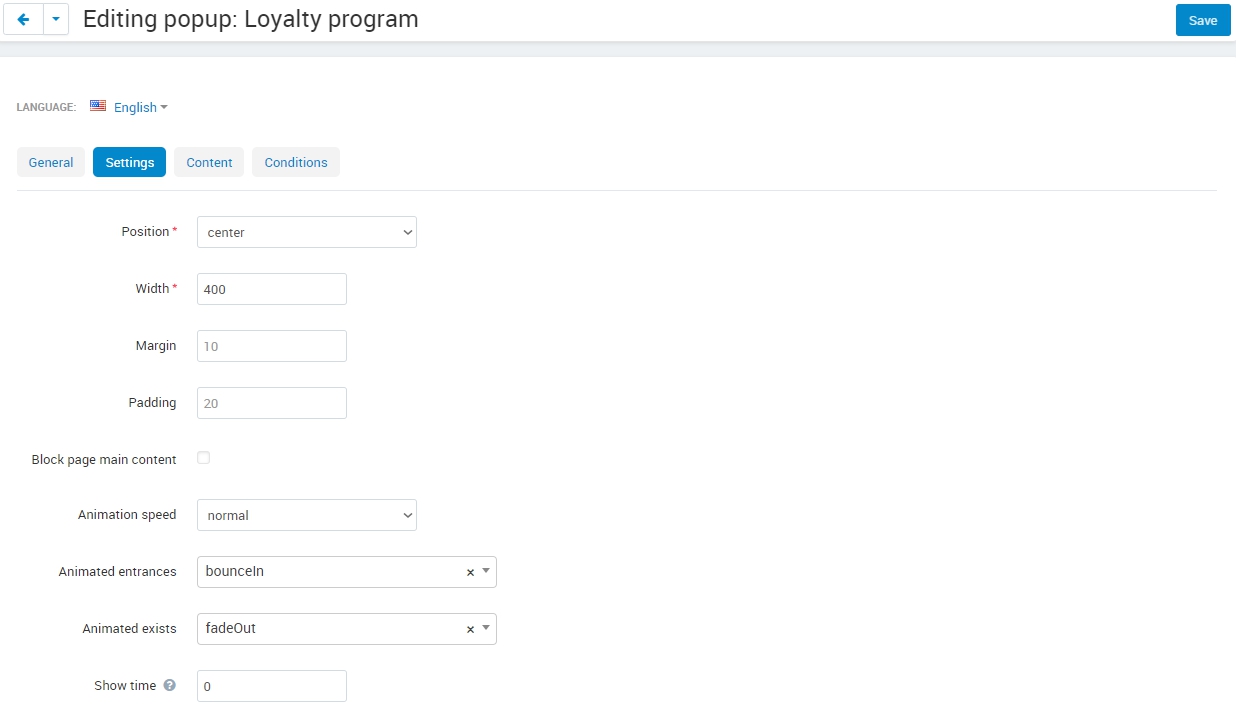Open the Conditions tab

point(296,162)
